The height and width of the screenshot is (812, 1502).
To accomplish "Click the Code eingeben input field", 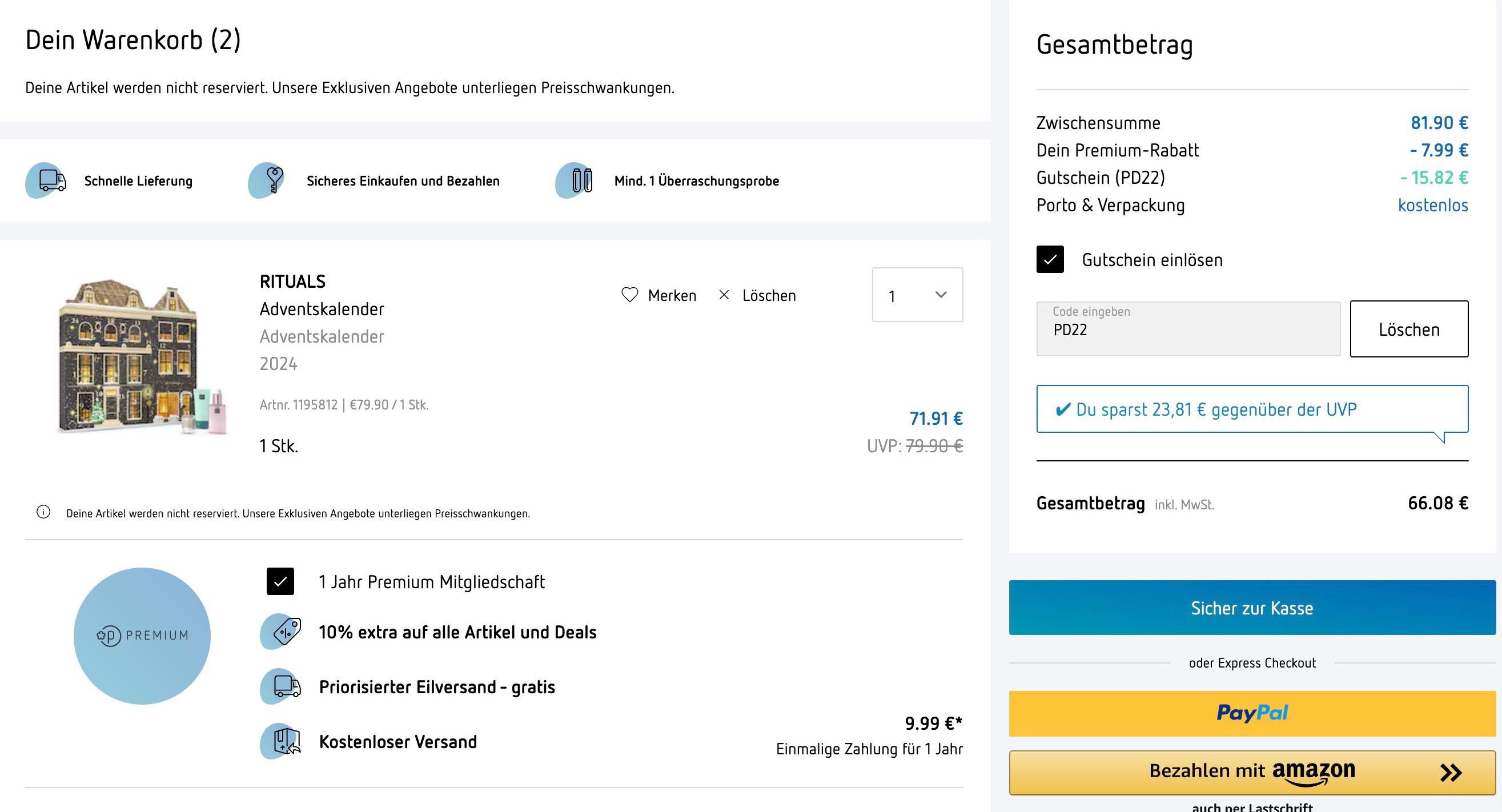I will (x=1188, y=329).
